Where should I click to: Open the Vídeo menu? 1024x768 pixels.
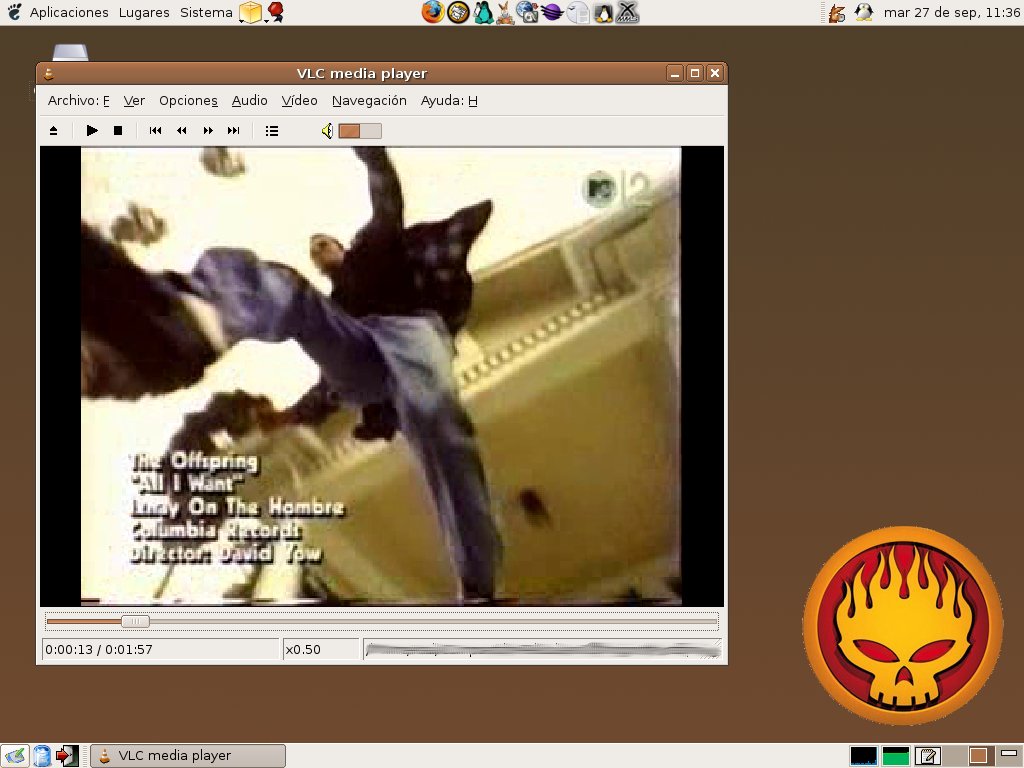point(299,101)
